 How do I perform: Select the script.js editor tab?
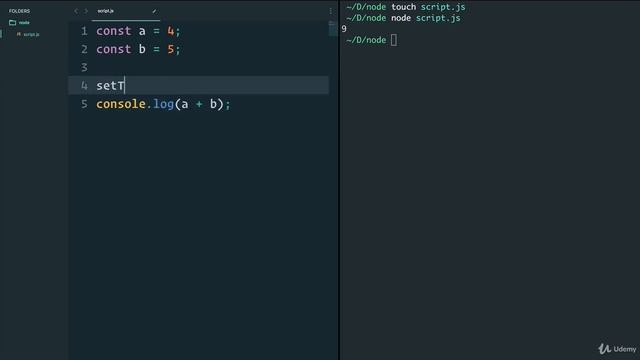click(x=126, y=11)
